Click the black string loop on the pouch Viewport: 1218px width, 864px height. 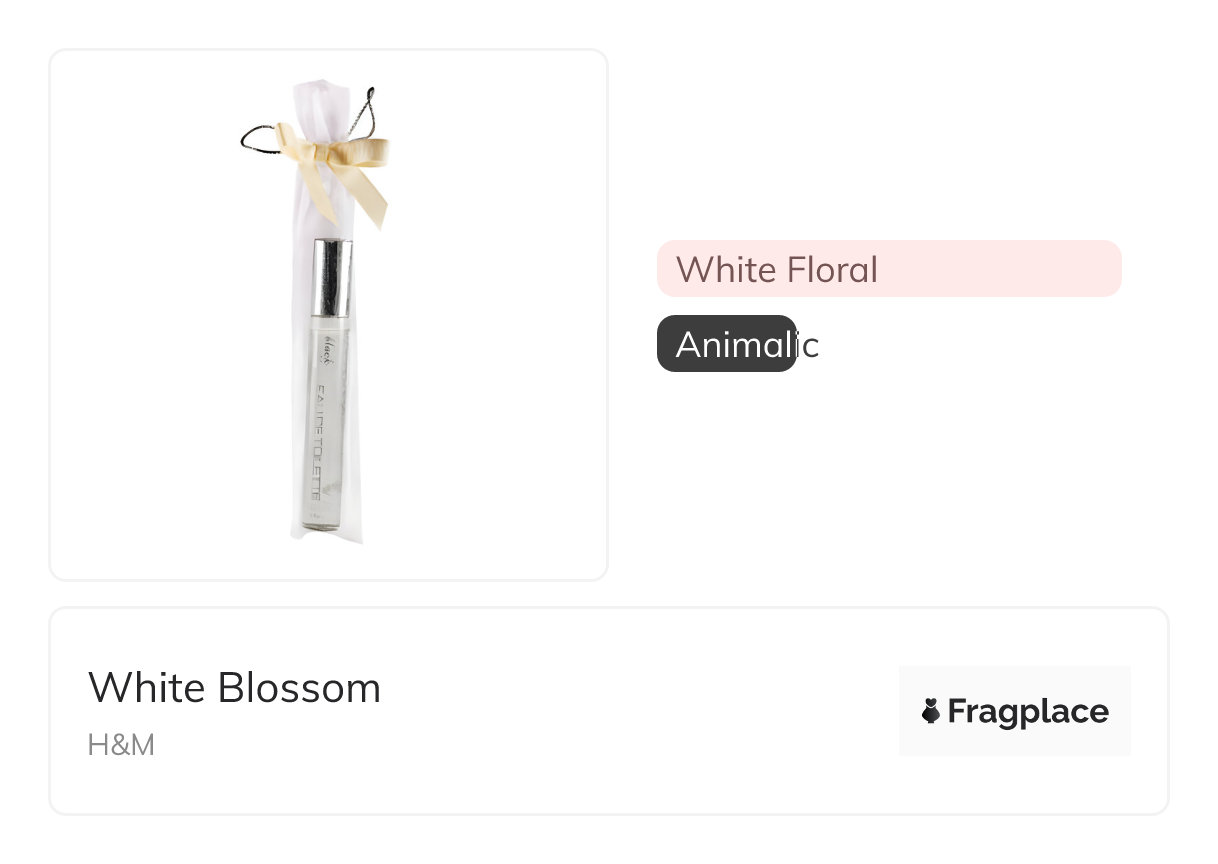(x=260, y=139)
